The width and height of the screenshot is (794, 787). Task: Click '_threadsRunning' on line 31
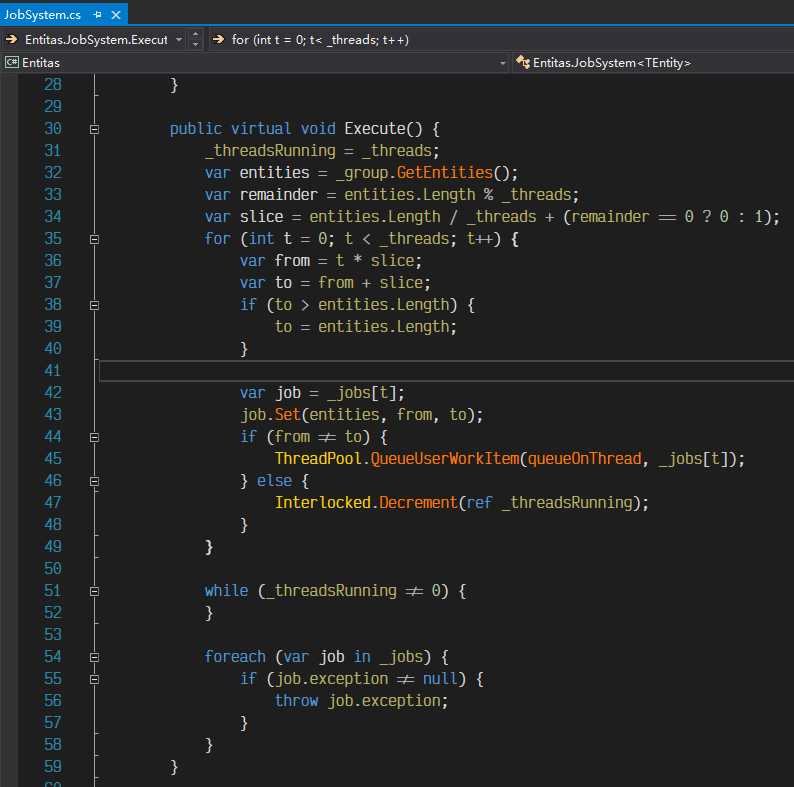tap(270, 151)
